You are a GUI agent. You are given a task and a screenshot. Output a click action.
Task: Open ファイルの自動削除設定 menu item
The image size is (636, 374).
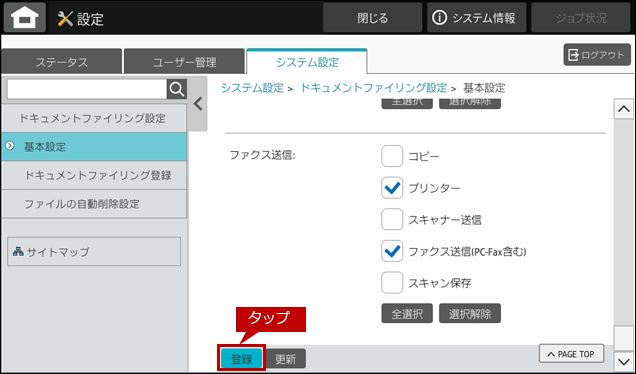pos(94,204)
